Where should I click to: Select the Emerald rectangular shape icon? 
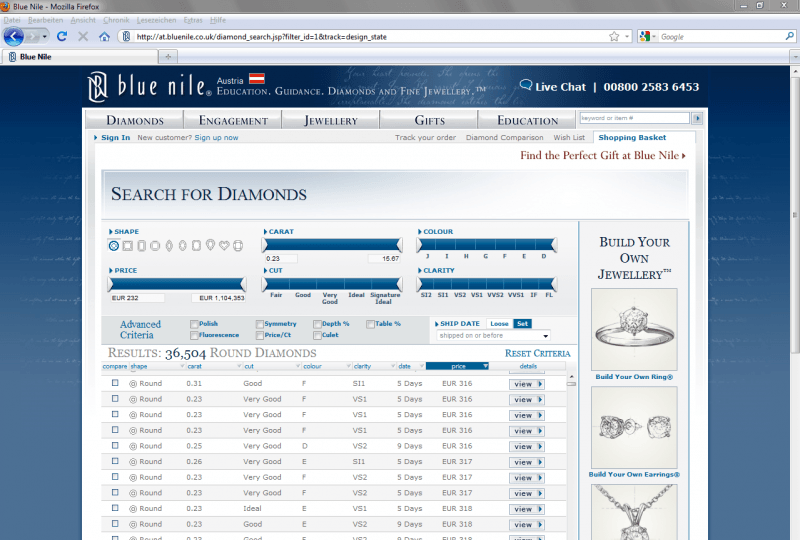click(x=141, y=246)
